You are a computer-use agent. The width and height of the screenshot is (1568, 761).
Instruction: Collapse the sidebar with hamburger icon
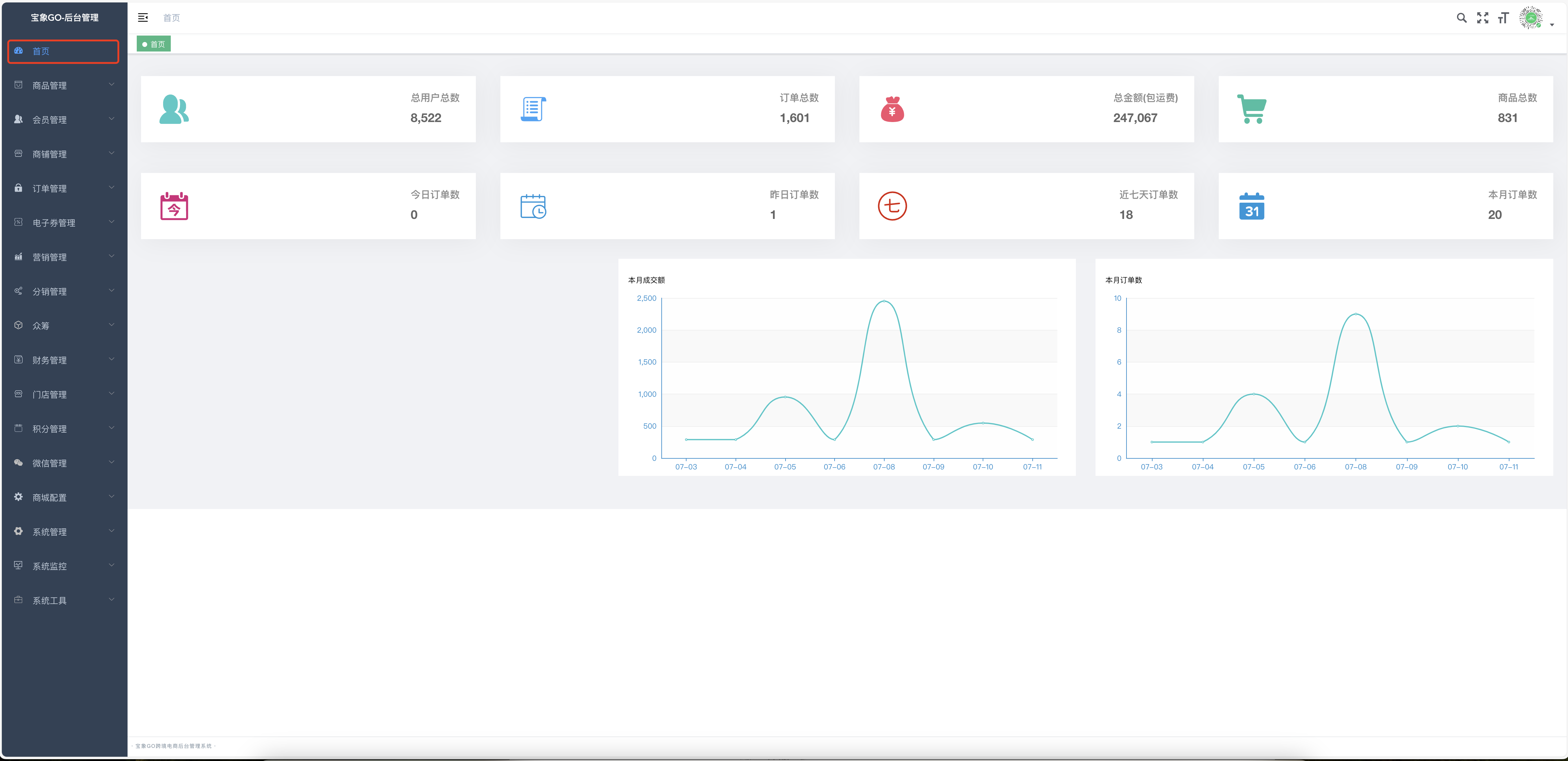click(143, 18)
